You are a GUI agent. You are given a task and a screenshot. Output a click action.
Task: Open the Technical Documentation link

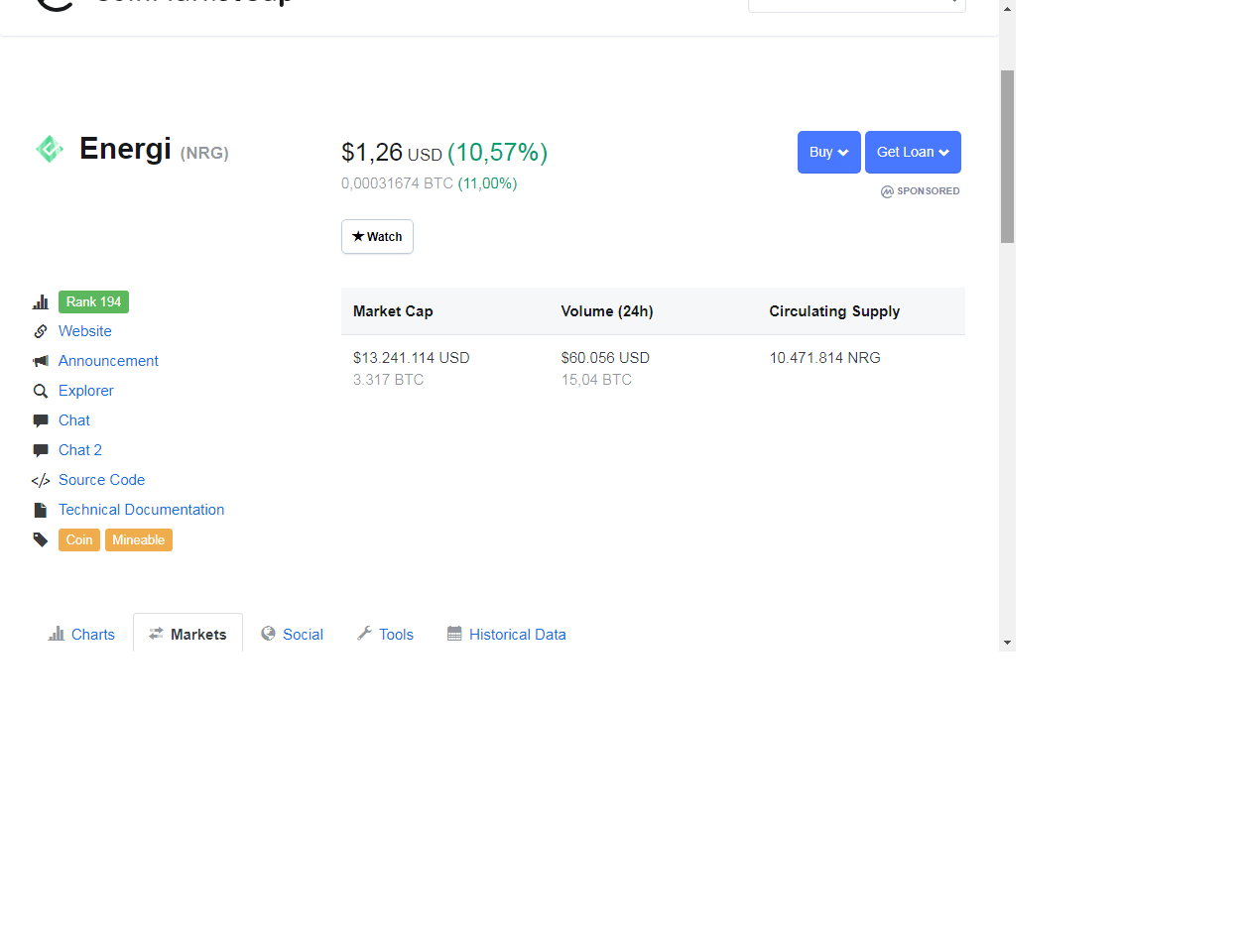[142, 510]
